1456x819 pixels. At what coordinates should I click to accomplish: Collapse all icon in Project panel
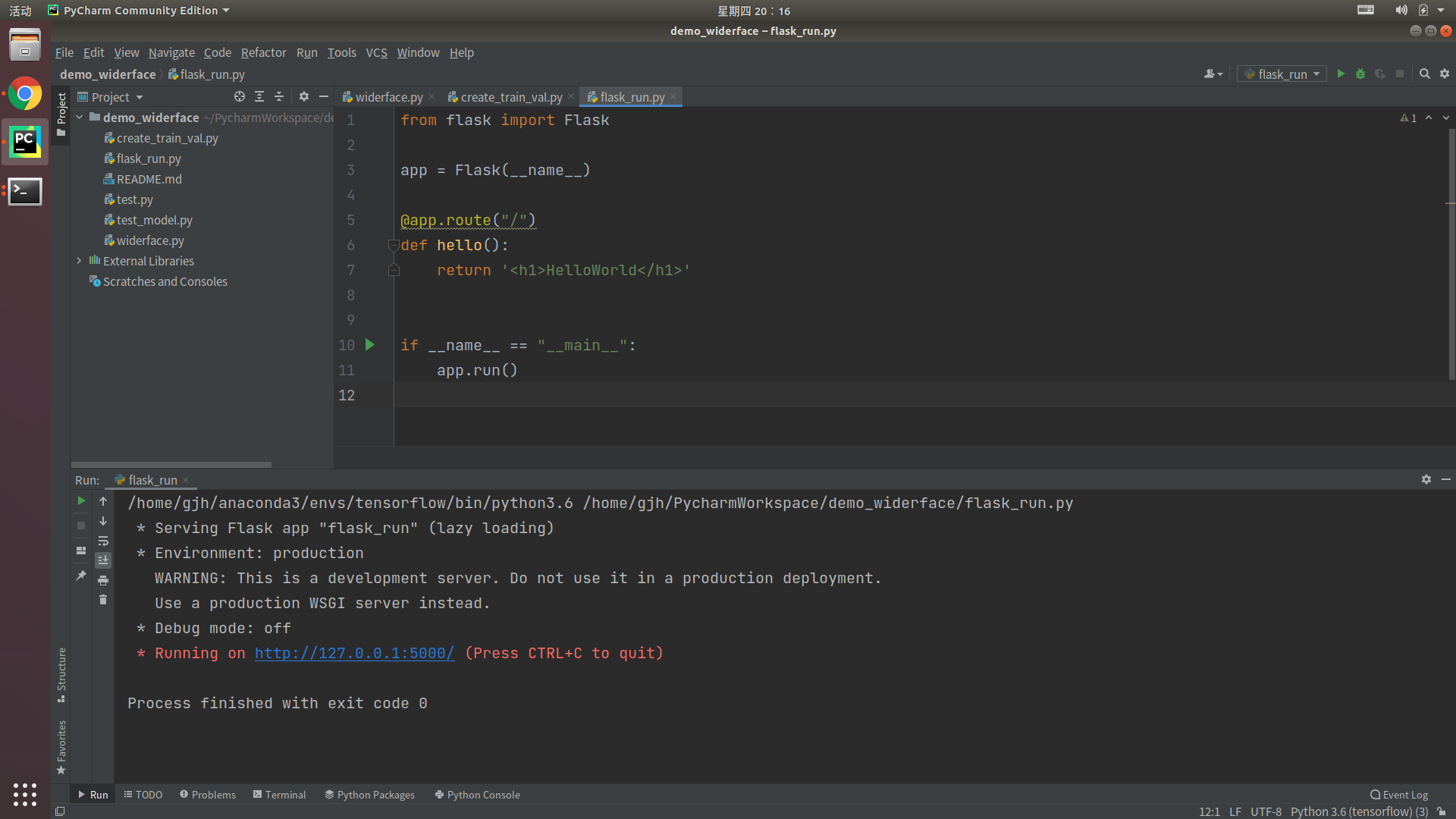(279, 96)
